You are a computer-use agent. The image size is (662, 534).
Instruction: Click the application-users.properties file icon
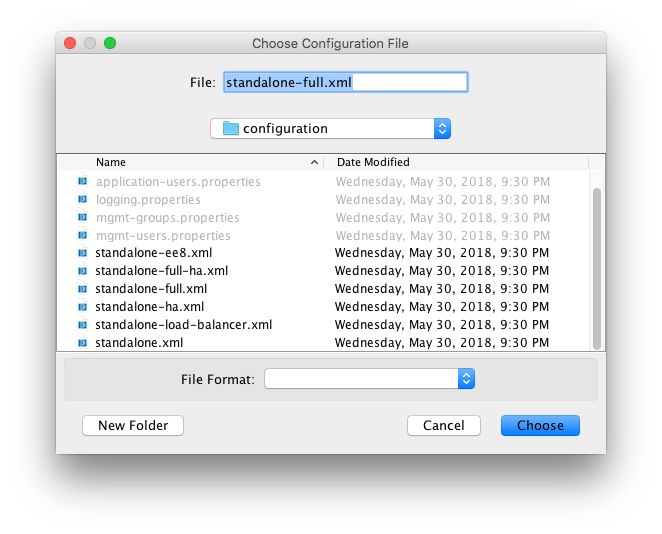[82, 182]
